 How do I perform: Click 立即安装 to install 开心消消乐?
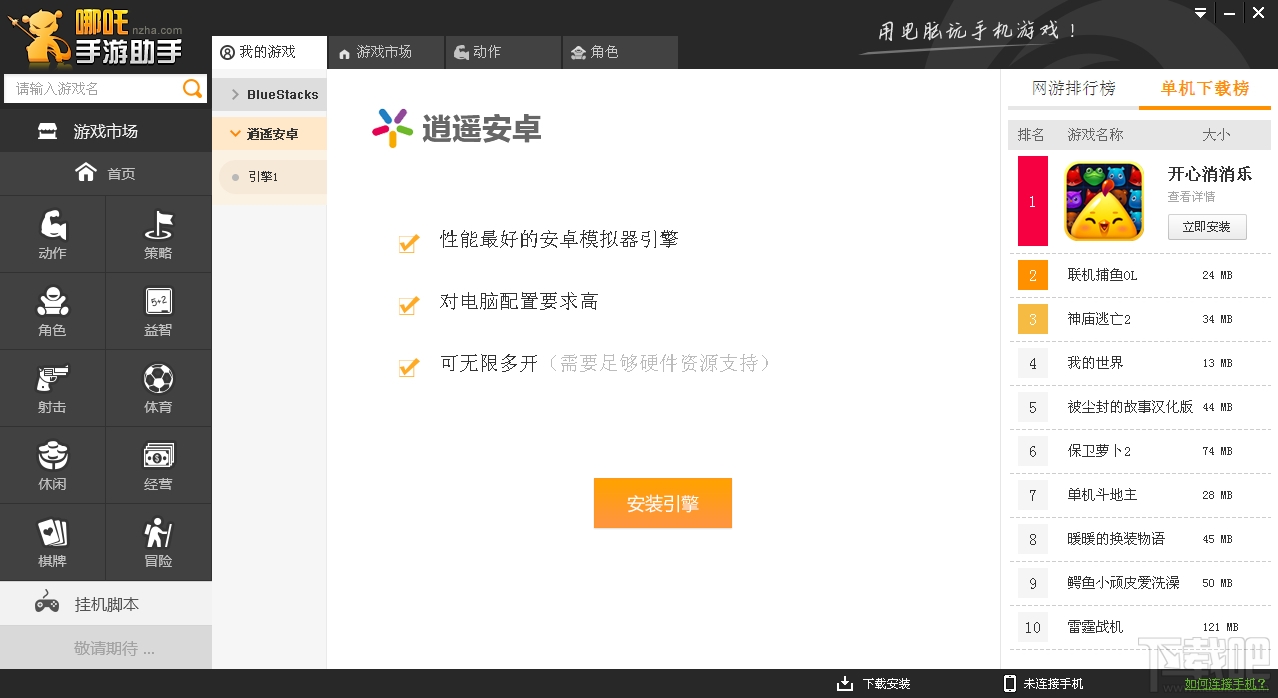tap(1206, 226)
